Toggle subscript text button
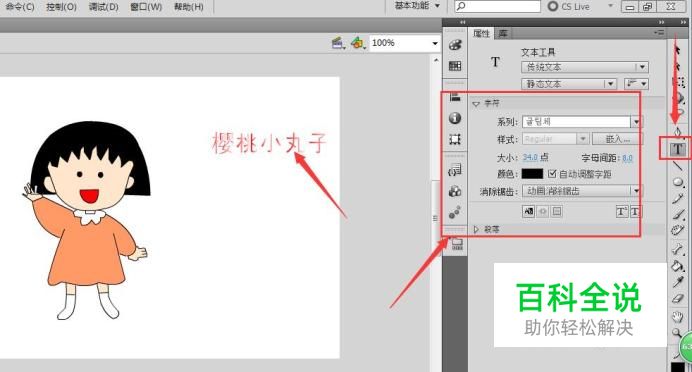The width and height of the screenshot is (692, 372). pyautogui.click(x=635, y=212)
